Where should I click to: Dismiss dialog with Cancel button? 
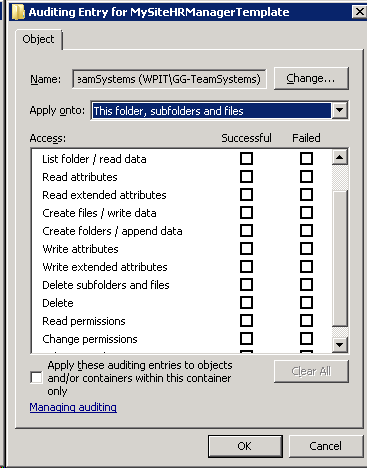(x=326, y=446)
